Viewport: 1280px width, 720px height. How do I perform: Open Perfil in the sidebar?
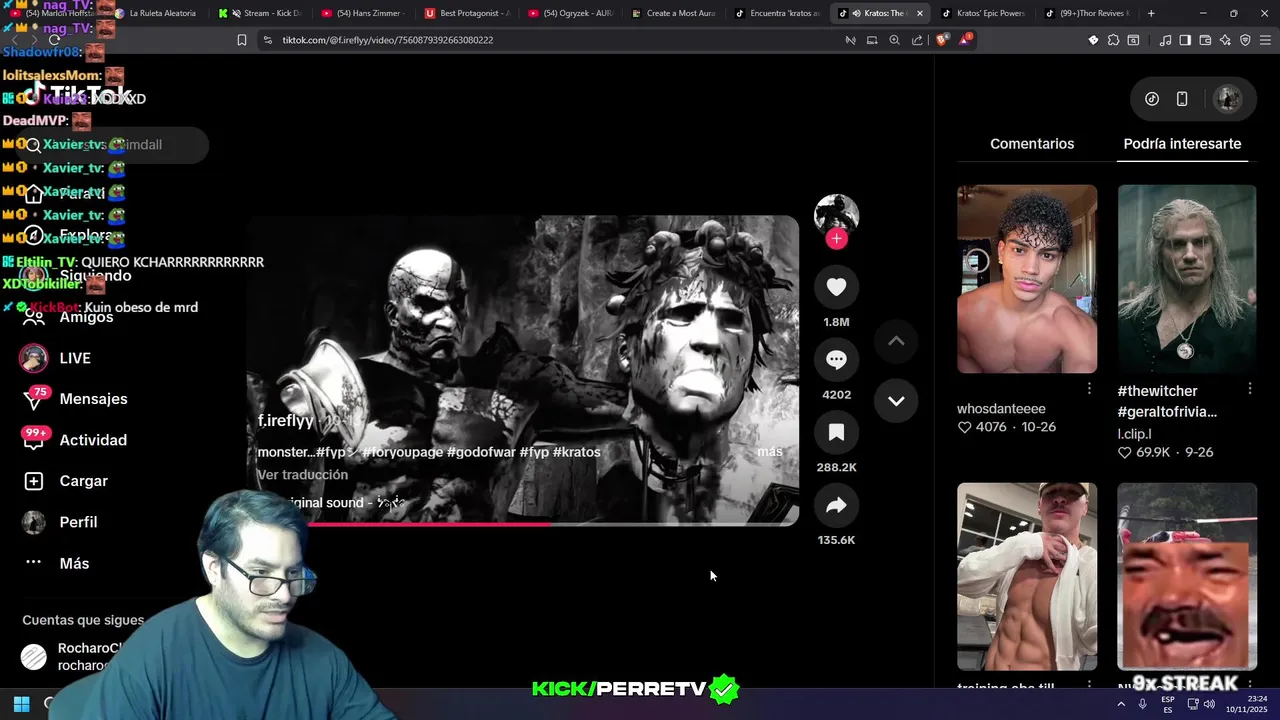click(x=61, y=522)
